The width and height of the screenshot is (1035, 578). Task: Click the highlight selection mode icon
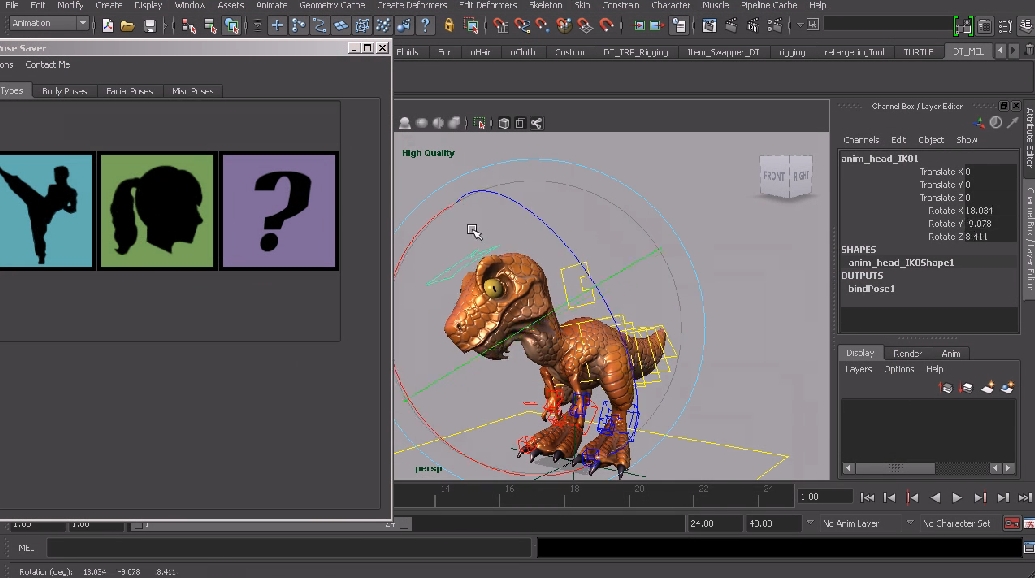[471, 26]
